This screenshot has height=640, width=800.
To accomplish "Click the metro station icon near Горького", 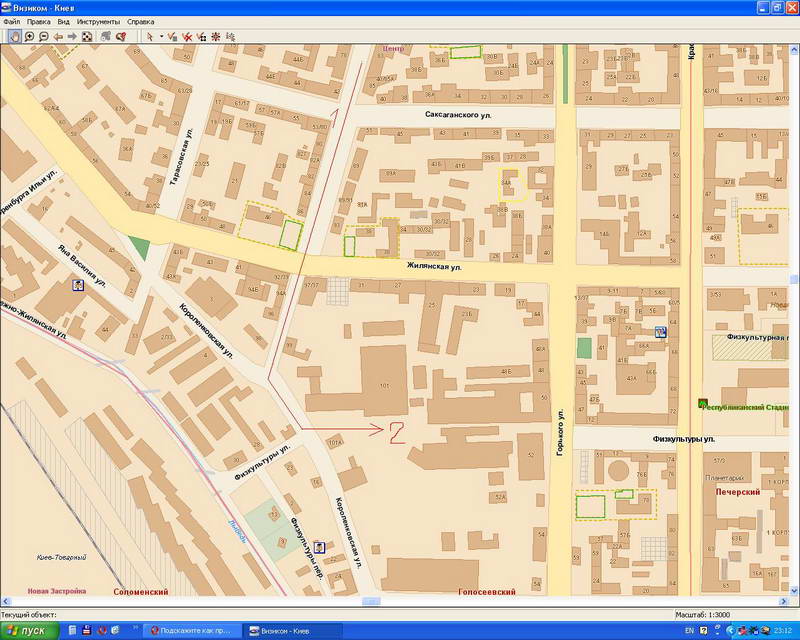I will click(660, 331).
